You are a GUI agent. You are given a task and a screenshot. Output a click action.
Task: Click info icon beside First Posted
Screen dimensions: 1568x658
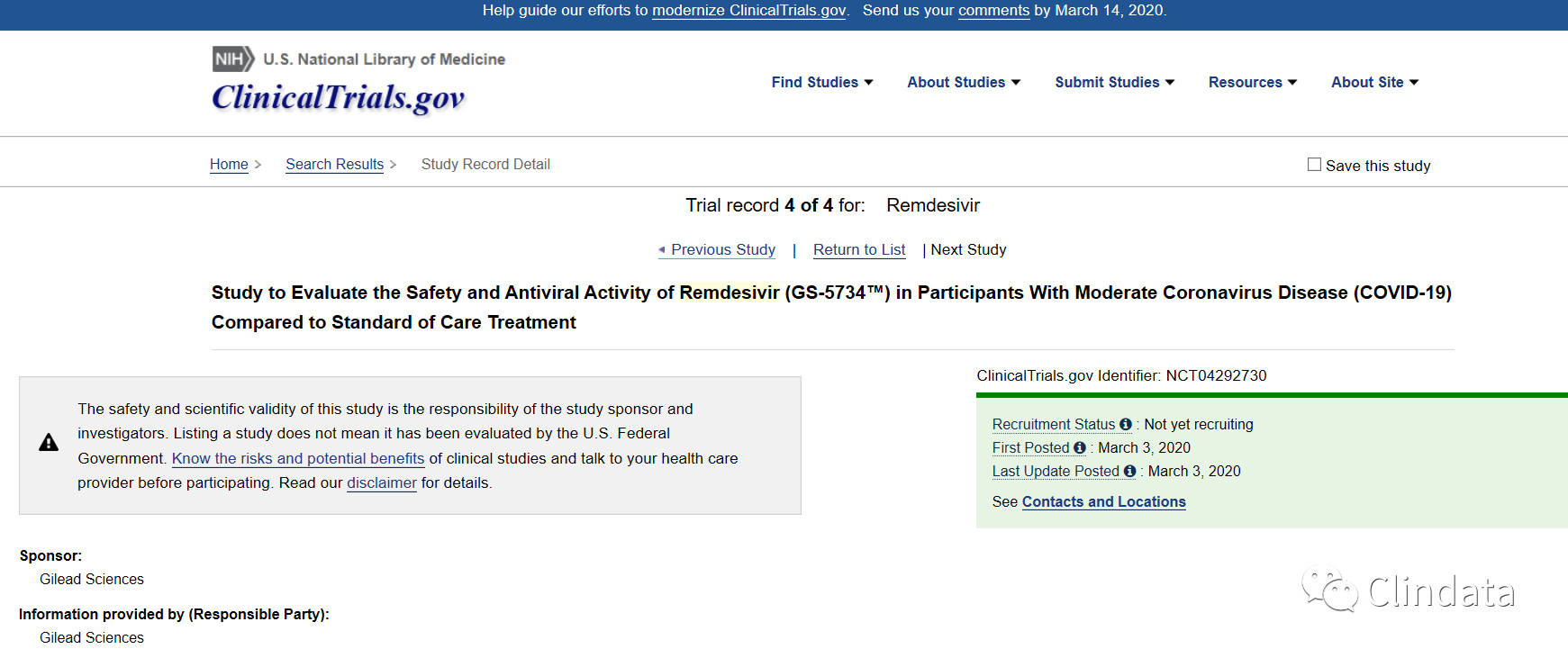click(1079, 447)
